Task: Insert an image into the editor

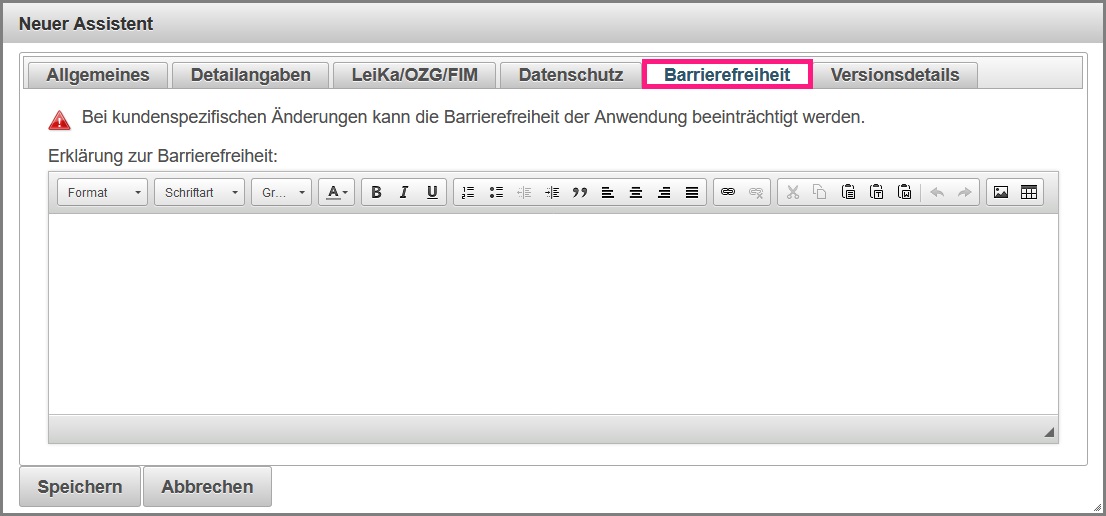Action: tap(1000, 193)
